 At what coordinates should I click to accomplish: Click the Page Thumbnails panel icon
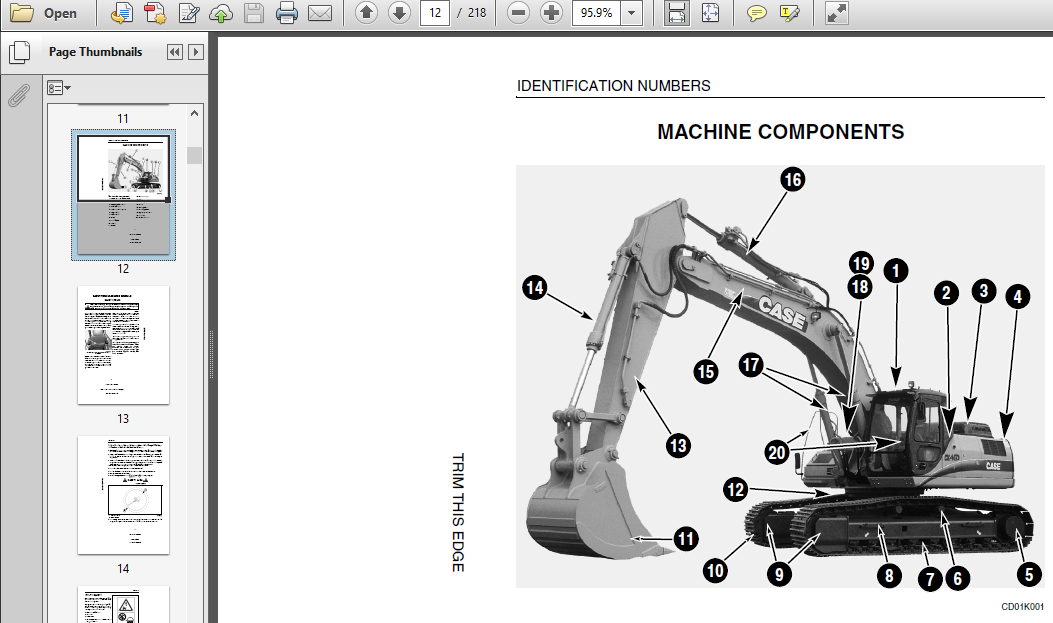point(19,52)
